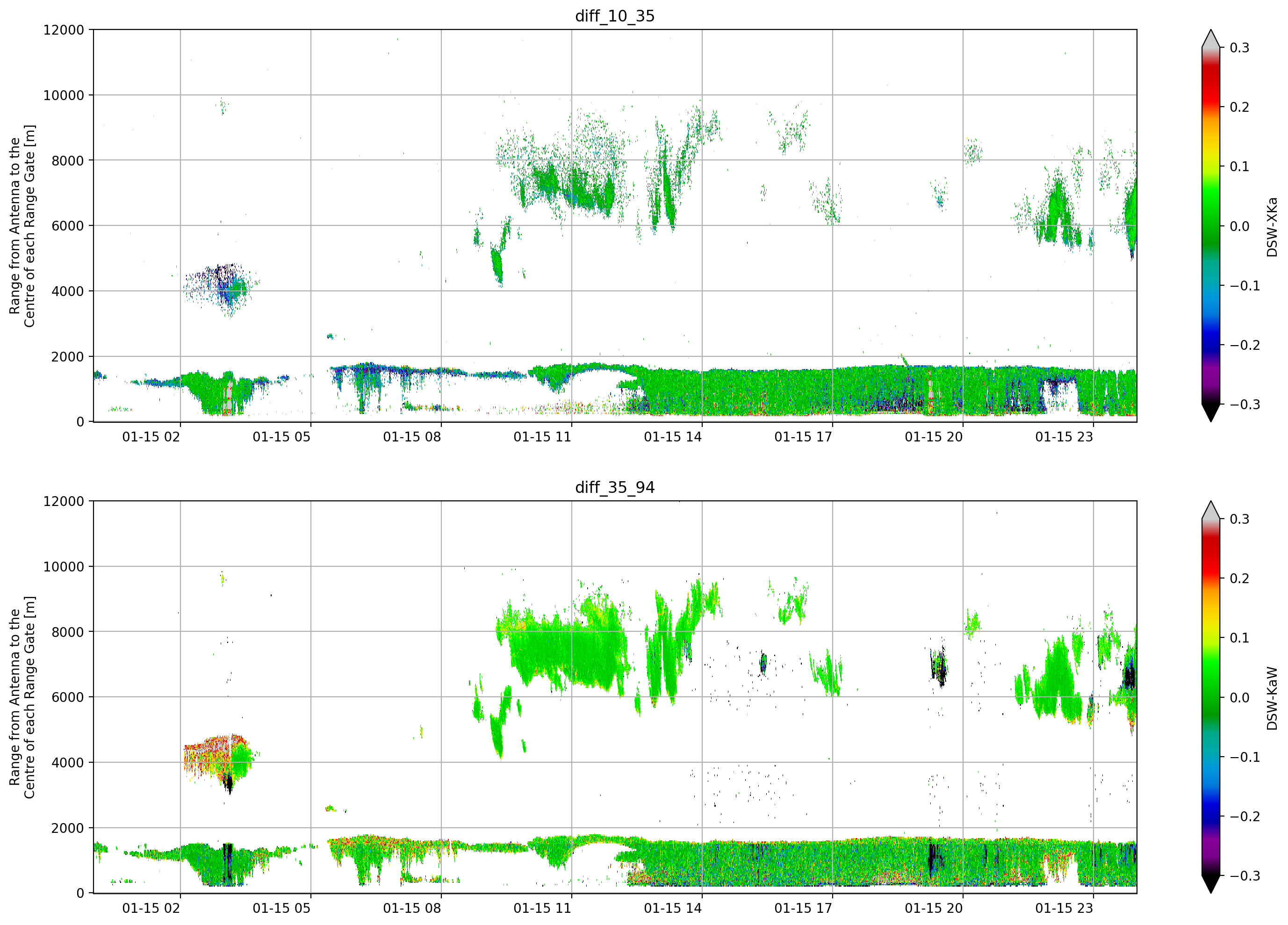Click the 01-15 17 time tick under diff_35_94
This screenshot has height=925, width=1288.
[x=803, y=909]
